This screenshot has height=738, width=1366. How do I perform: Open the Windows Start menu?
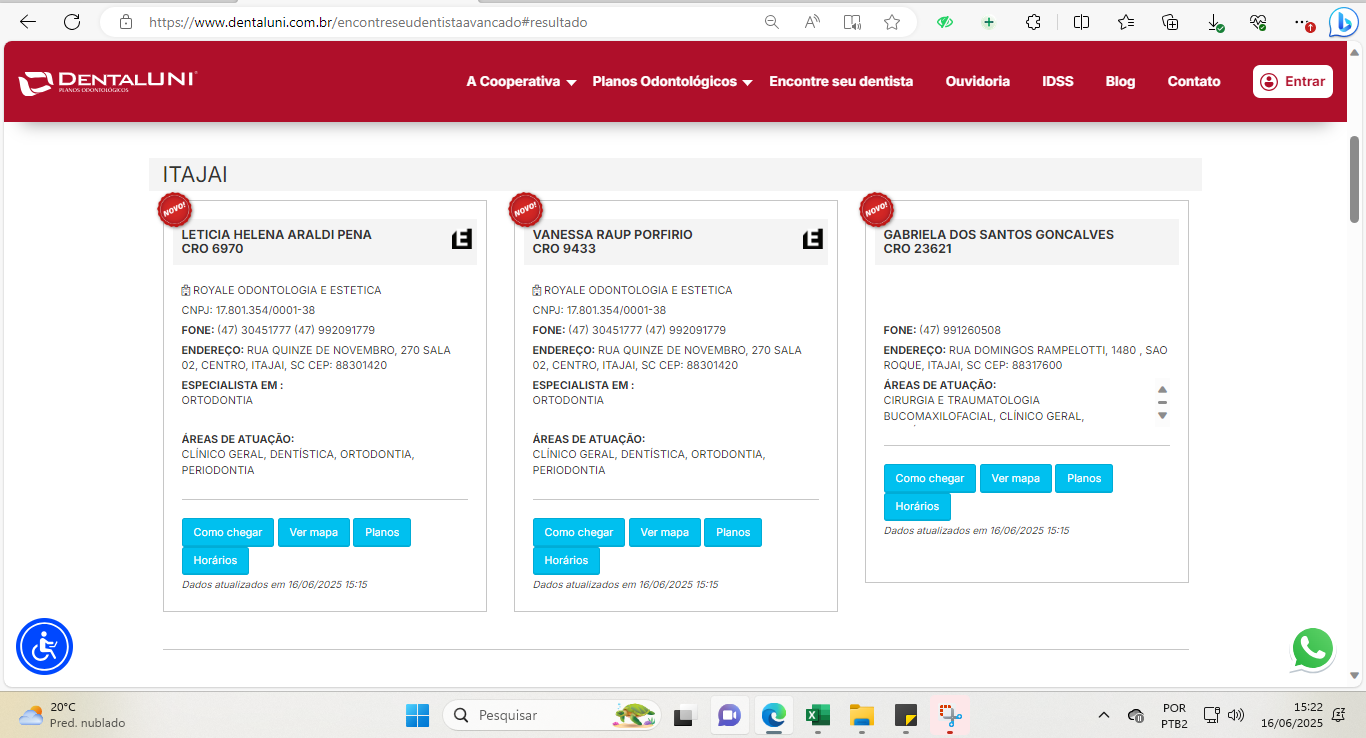click(417, 715)
